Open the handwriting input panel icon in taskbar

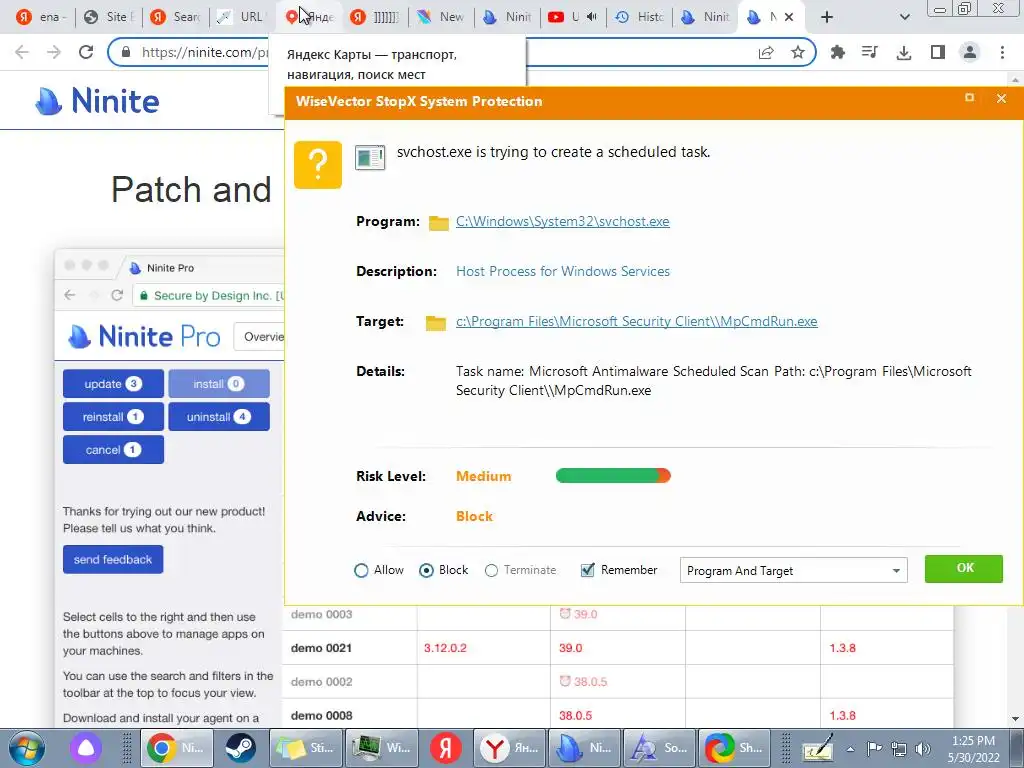(x=818, y=748)
